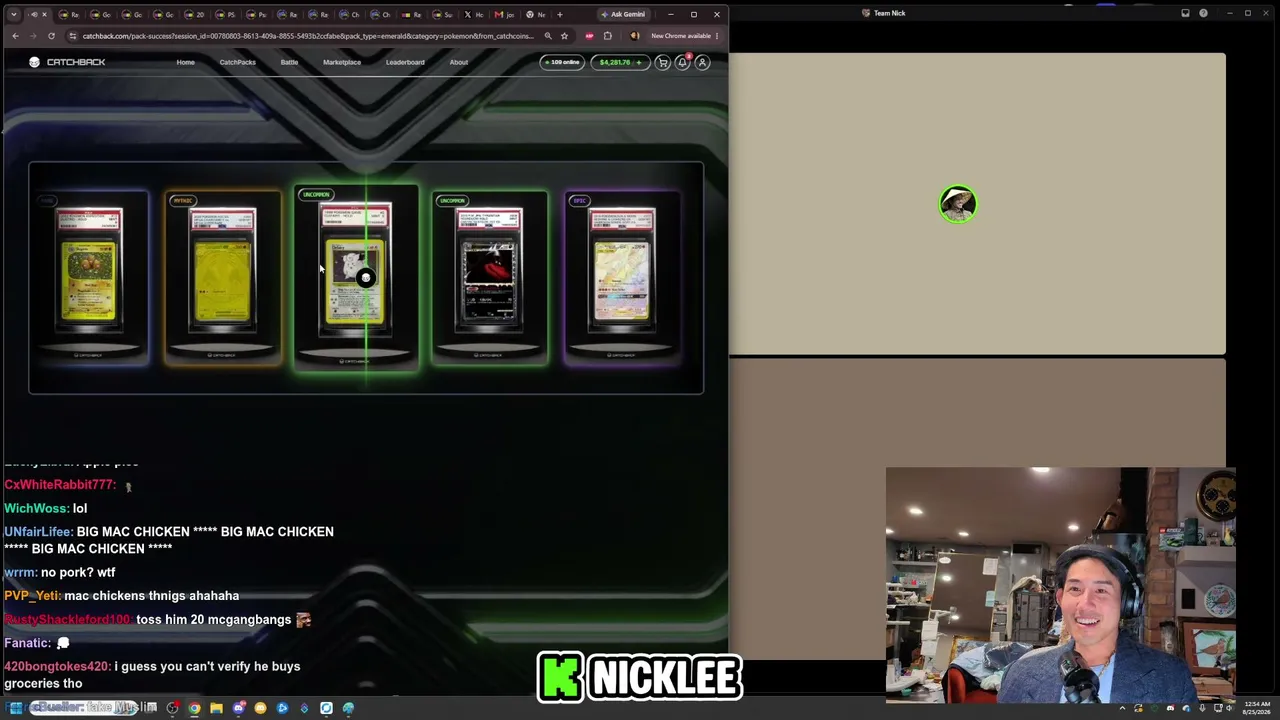The width and height of the screenshot is (1280, 720).
Task: Open Discord inbox in Team Nick window
Action: [x=1185, y=13]
